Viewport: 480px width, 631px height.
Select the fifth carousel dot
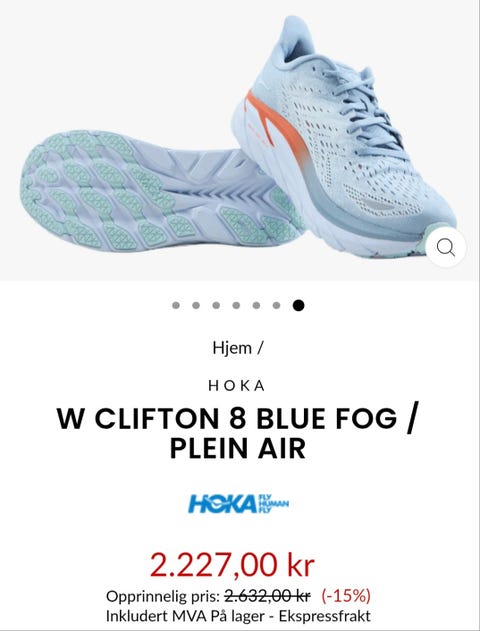click(x=256, y=305)
